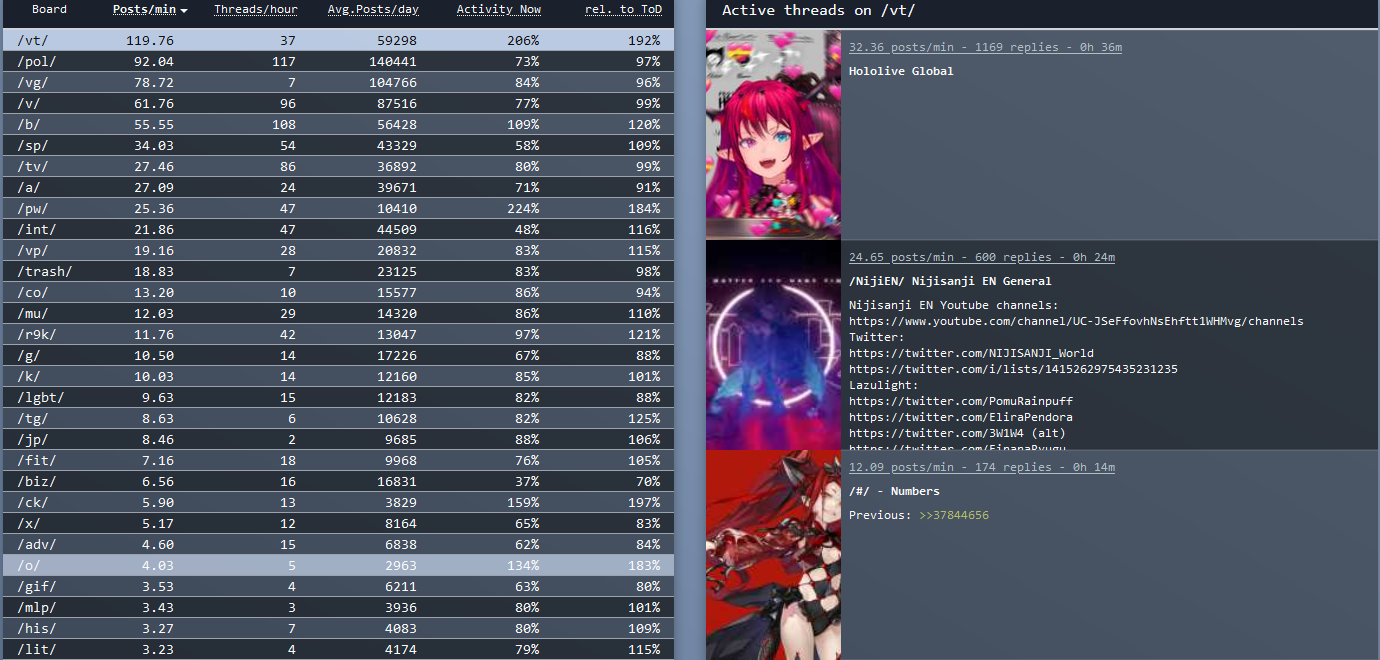Select the /g/ board row
The height and width of the screenshot is (660, 1380).
pos(337,355)
